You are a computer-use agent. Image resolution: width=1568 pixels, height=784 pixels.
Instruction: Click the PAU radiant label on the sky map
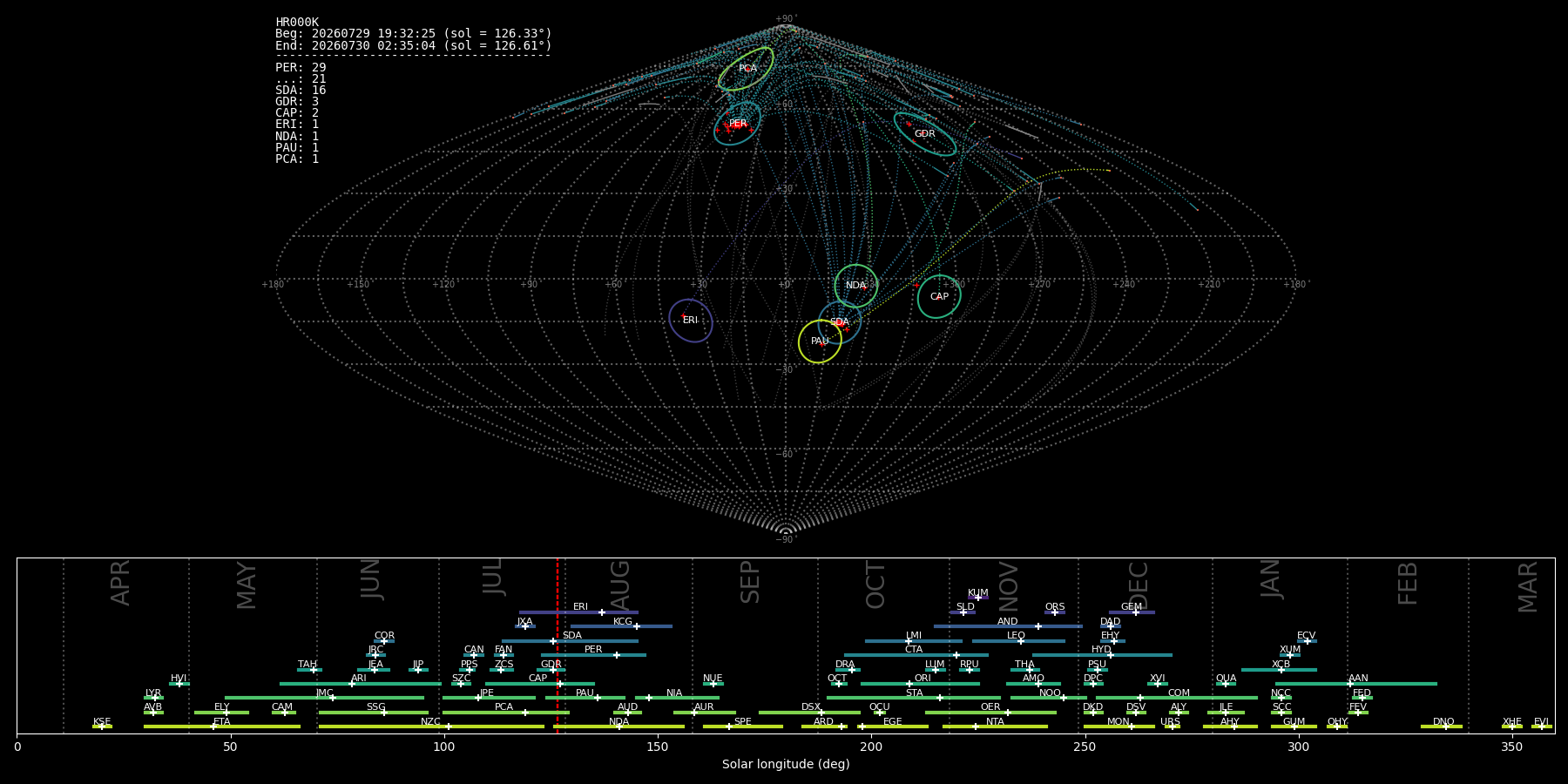point(820,341)
